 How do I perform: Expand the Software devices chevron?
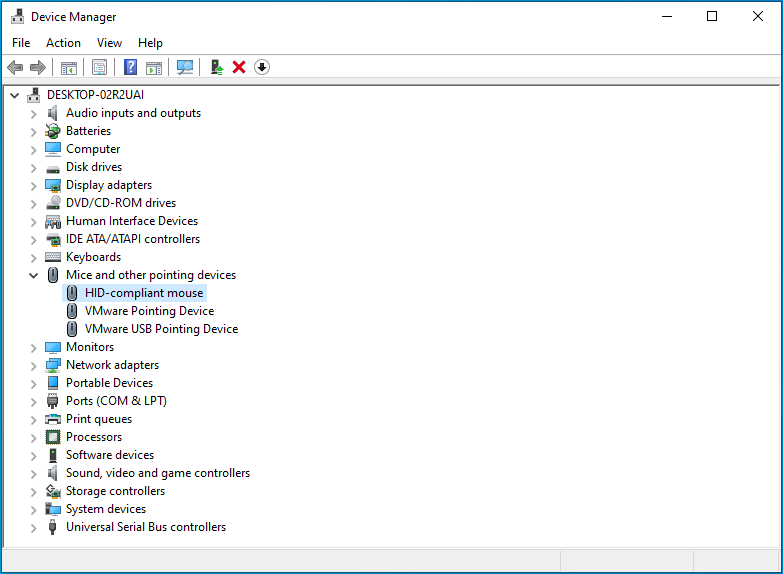33,456
